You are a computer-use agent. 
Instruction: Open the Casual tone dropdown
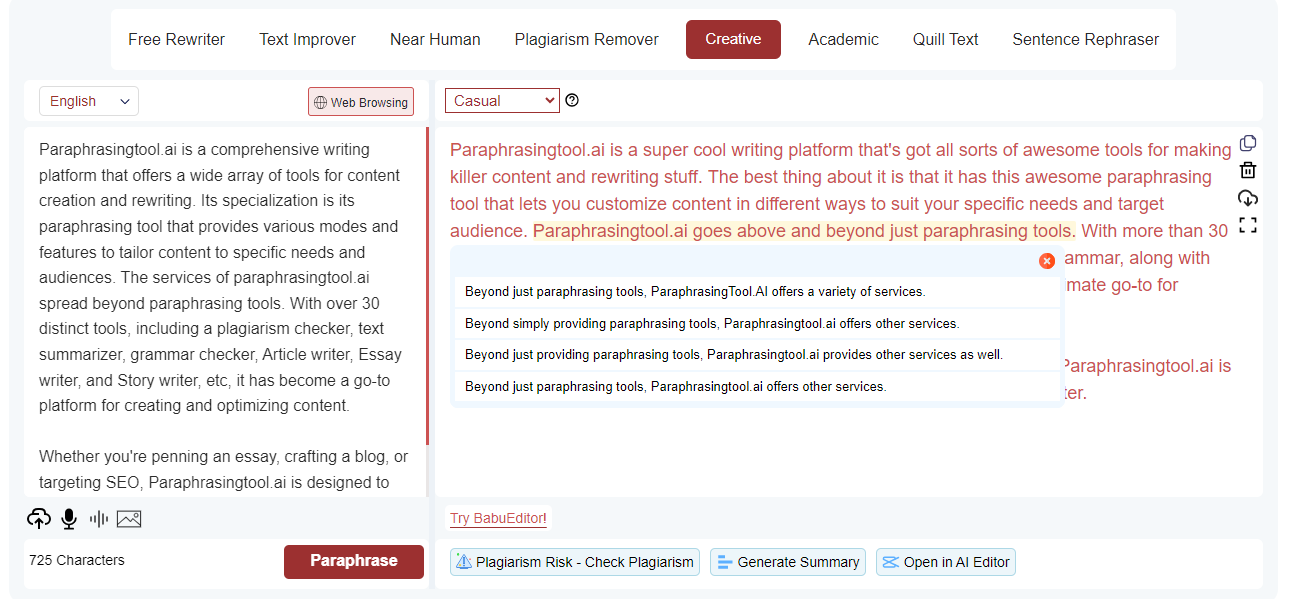(502, 100)
